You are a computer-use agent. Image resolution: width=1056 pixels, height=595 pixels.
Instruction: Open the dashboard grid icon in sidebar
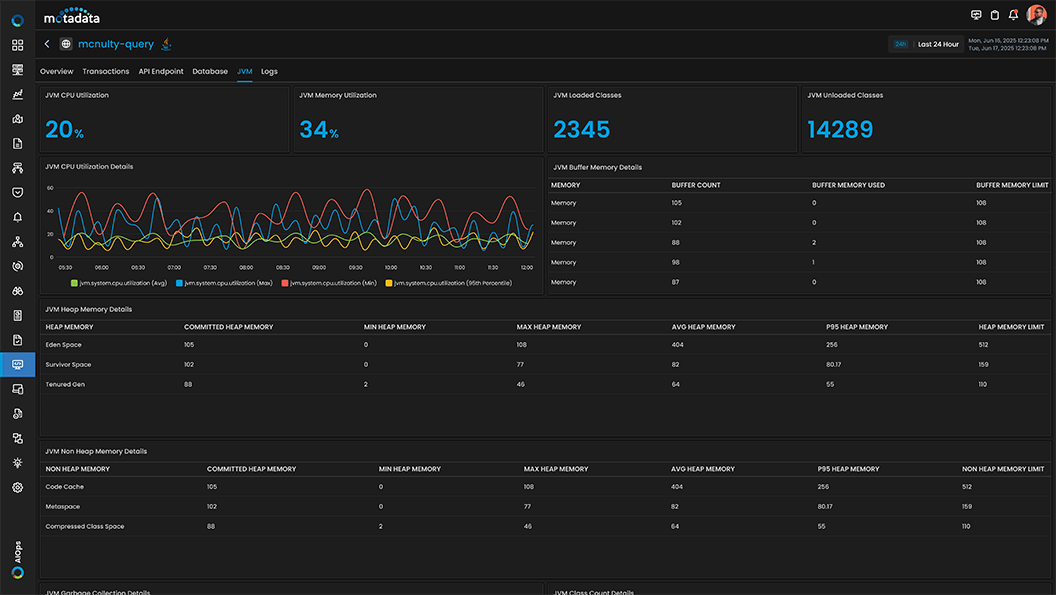coord(18,45)
